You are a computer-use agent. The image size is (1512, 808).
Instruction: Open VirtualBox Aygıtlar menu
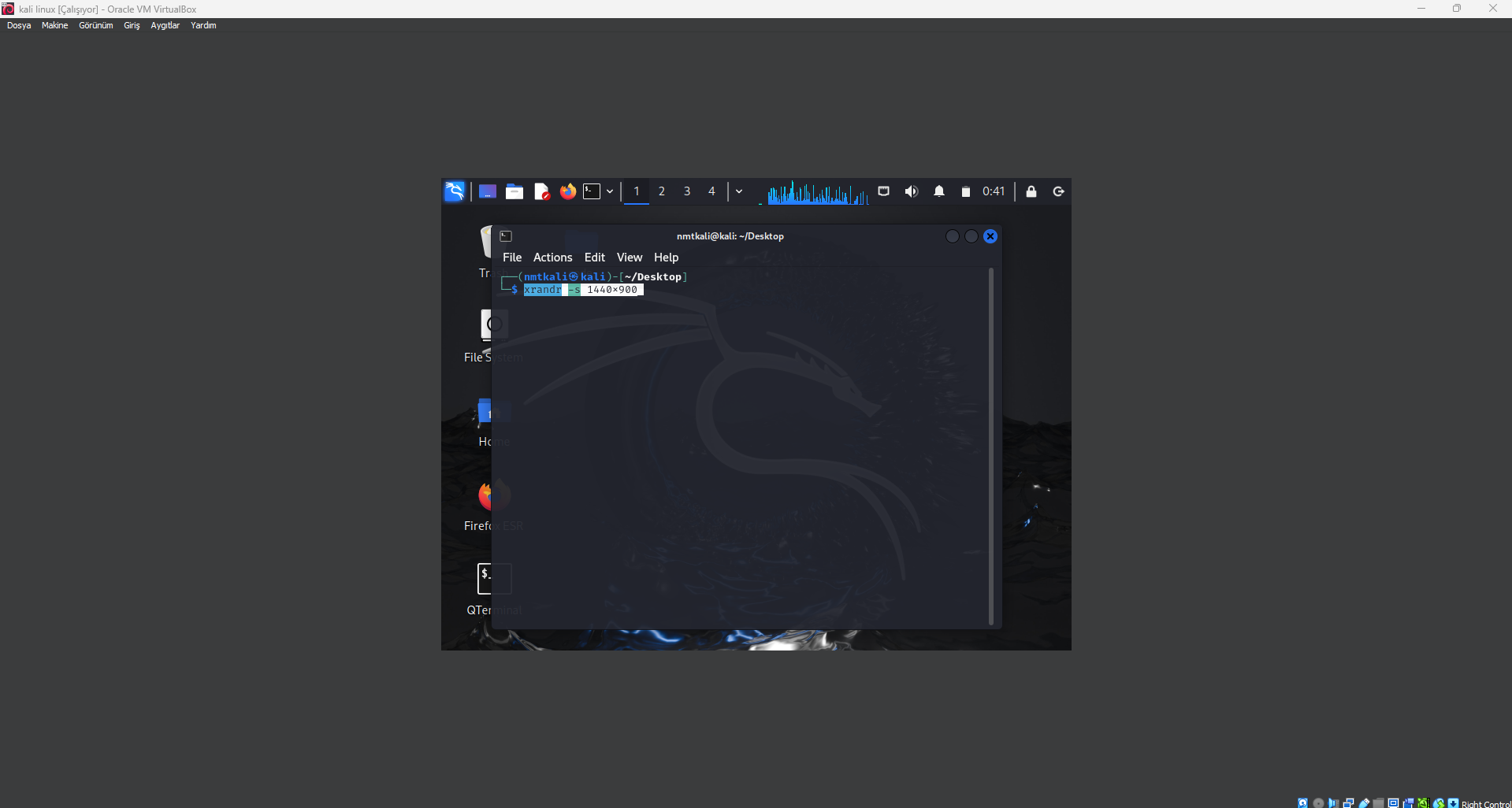pyautogui.click(x=165, y=25)
